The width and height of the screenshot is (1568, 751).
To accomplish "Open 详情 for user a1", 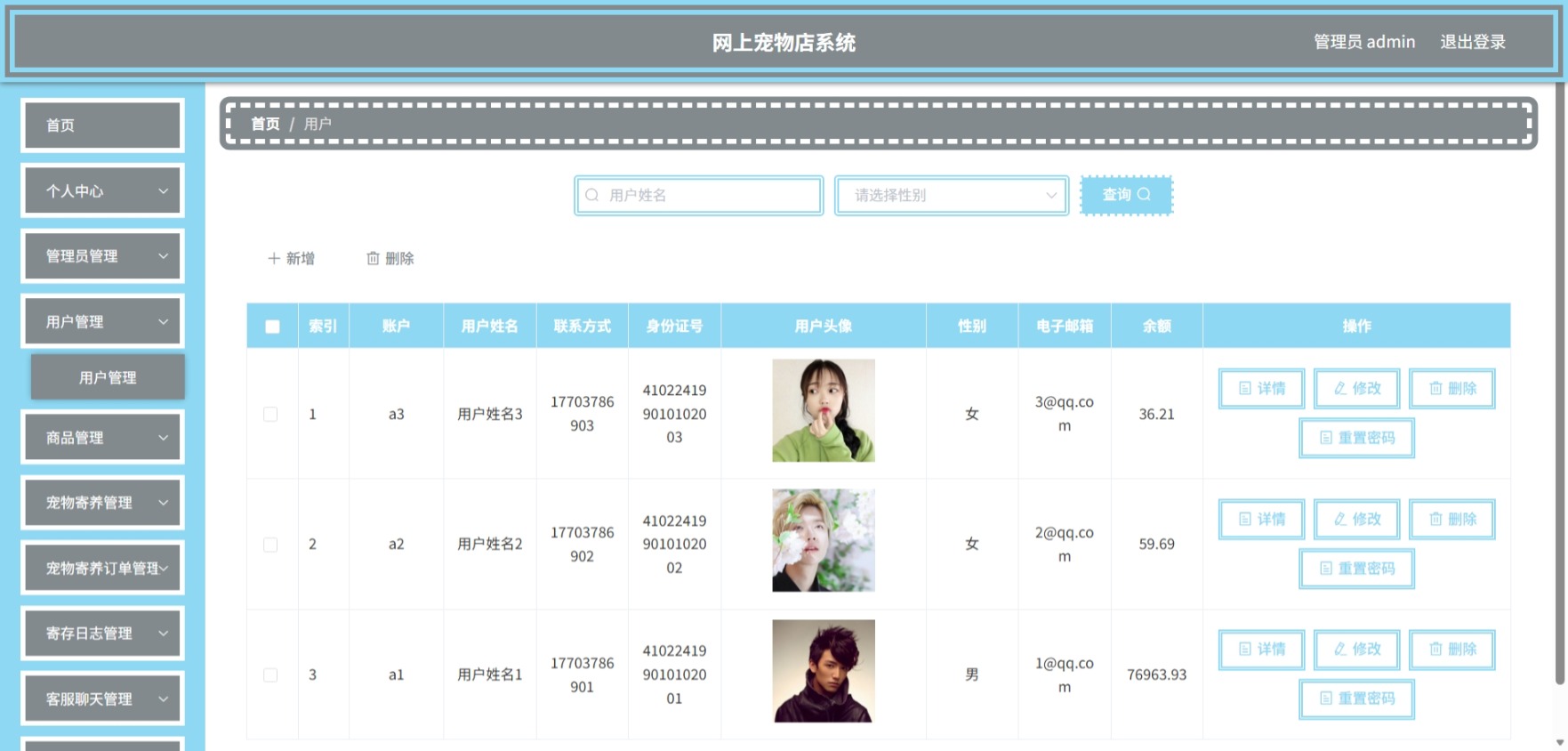I will (1261, 650).
